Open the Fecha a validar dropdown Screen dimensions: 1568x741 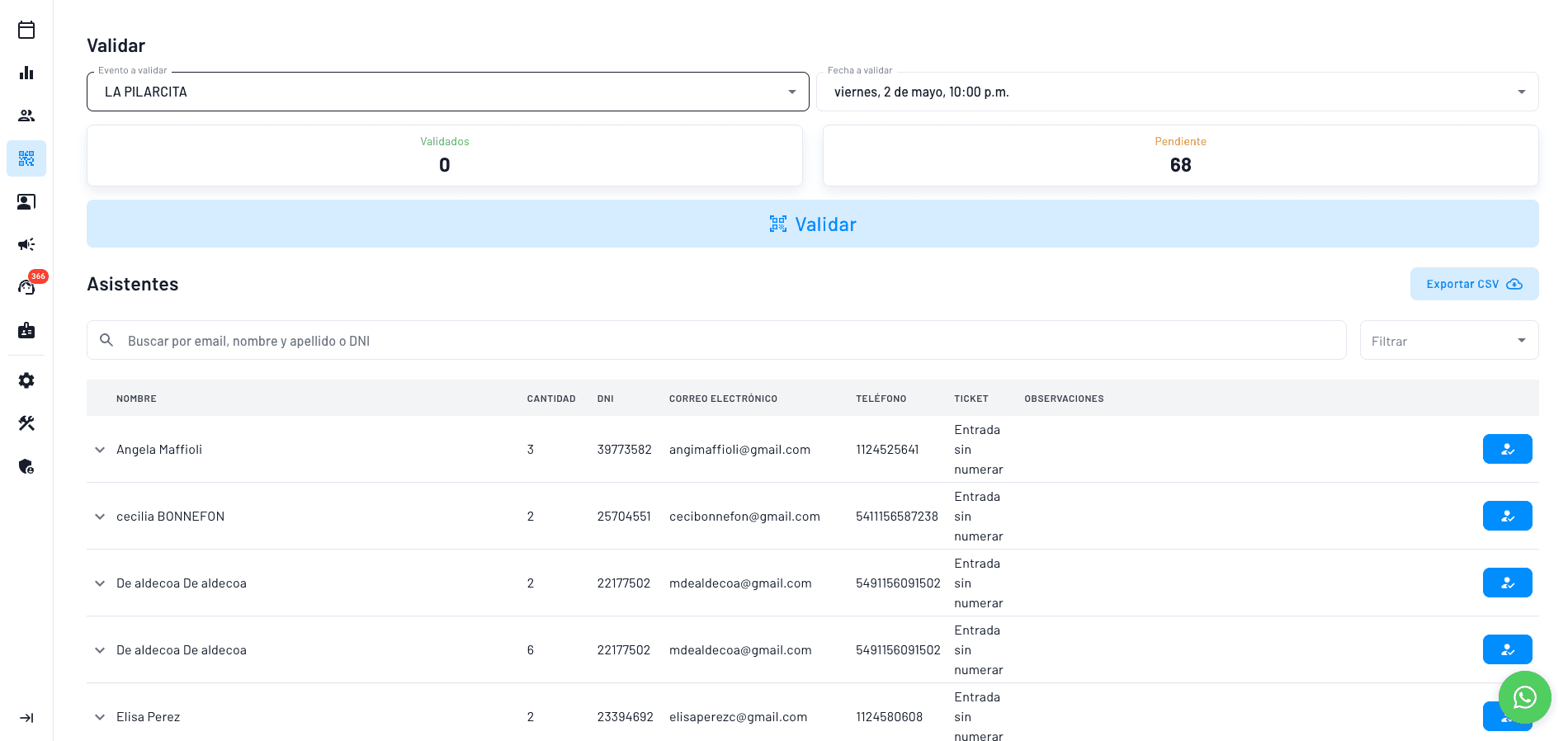tap(1178, 92)
